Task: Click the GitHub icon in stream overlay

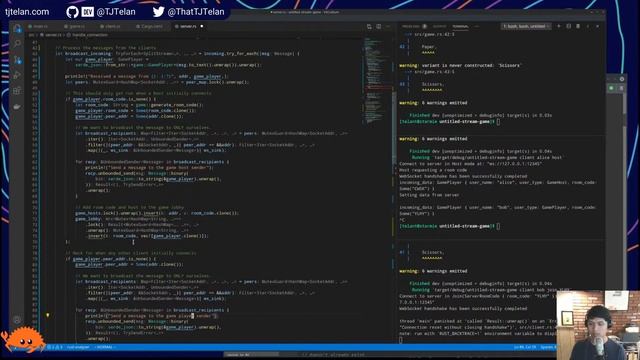Action: pyautogui.click(x=72, y=12)
